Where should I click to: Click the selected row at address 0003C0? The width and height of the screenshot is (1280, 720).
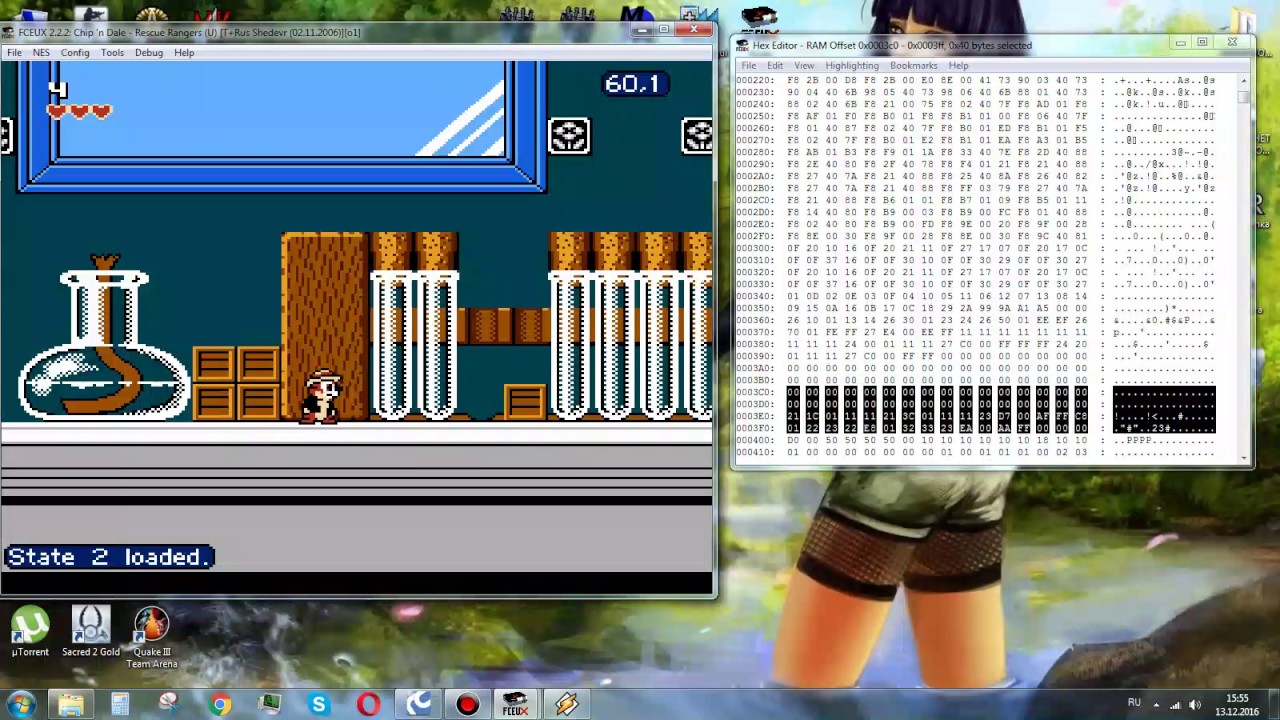976,392
